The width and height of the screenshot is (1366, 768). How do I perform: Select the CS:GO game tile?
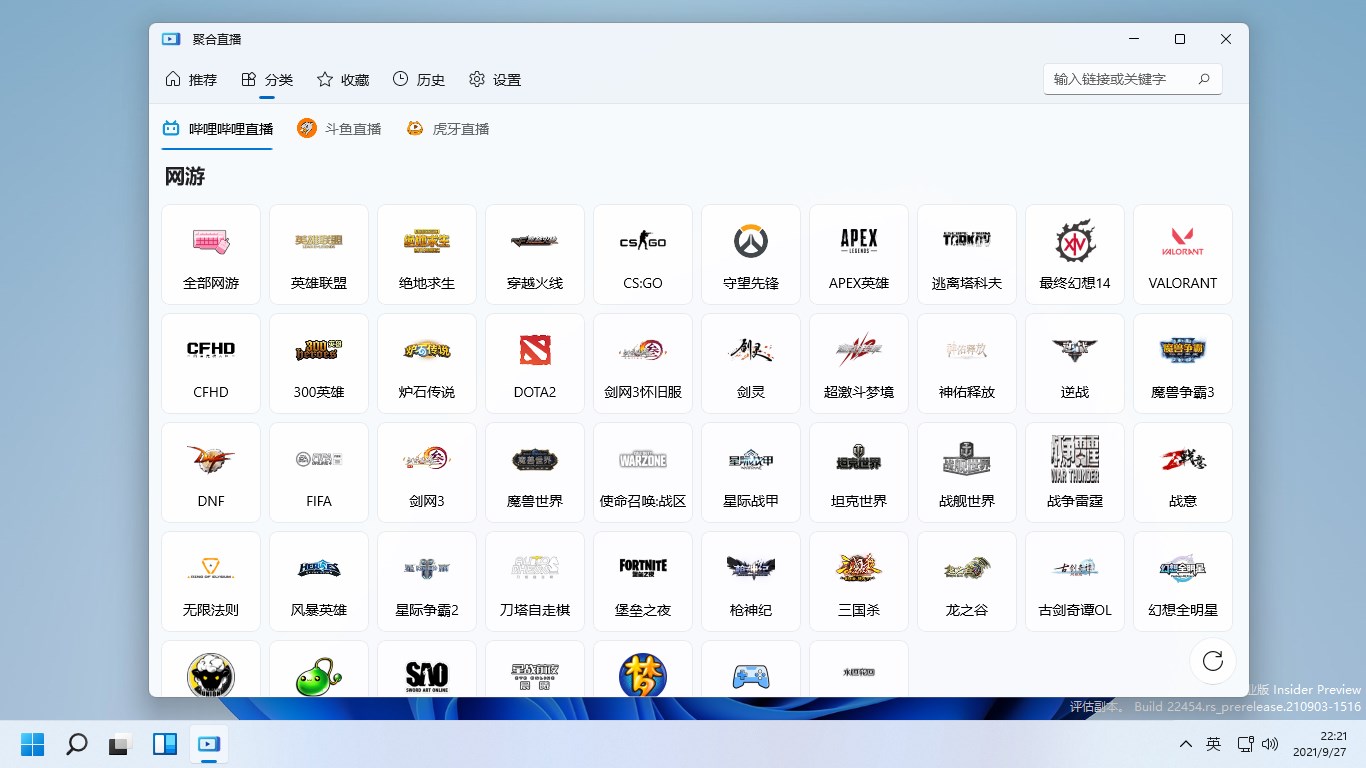[x=643, y=254]
